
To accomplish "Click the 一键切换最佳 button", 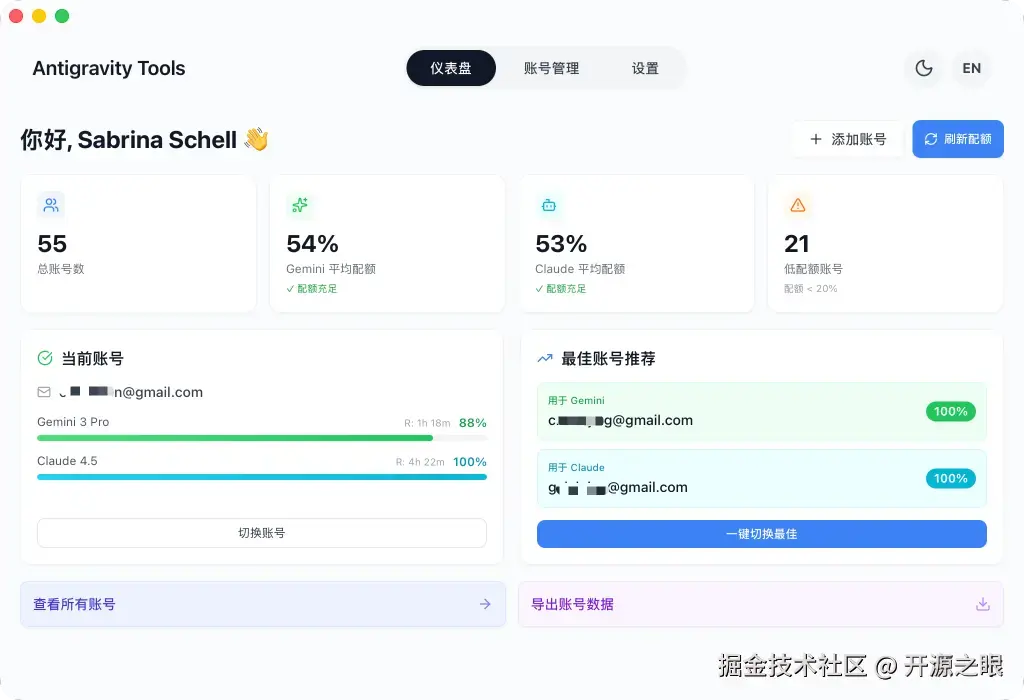I will tap(761, 534).
